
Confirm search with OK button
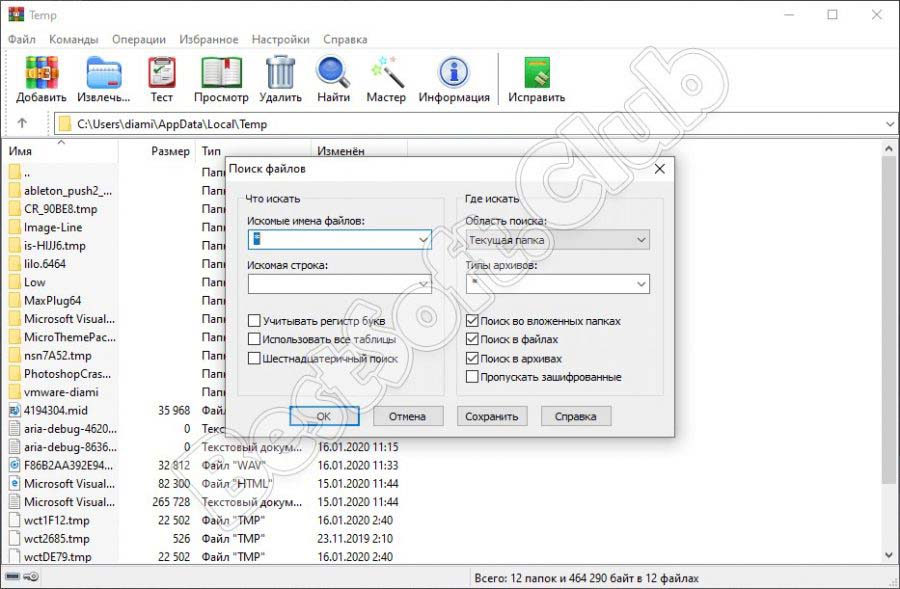[324, 416]
